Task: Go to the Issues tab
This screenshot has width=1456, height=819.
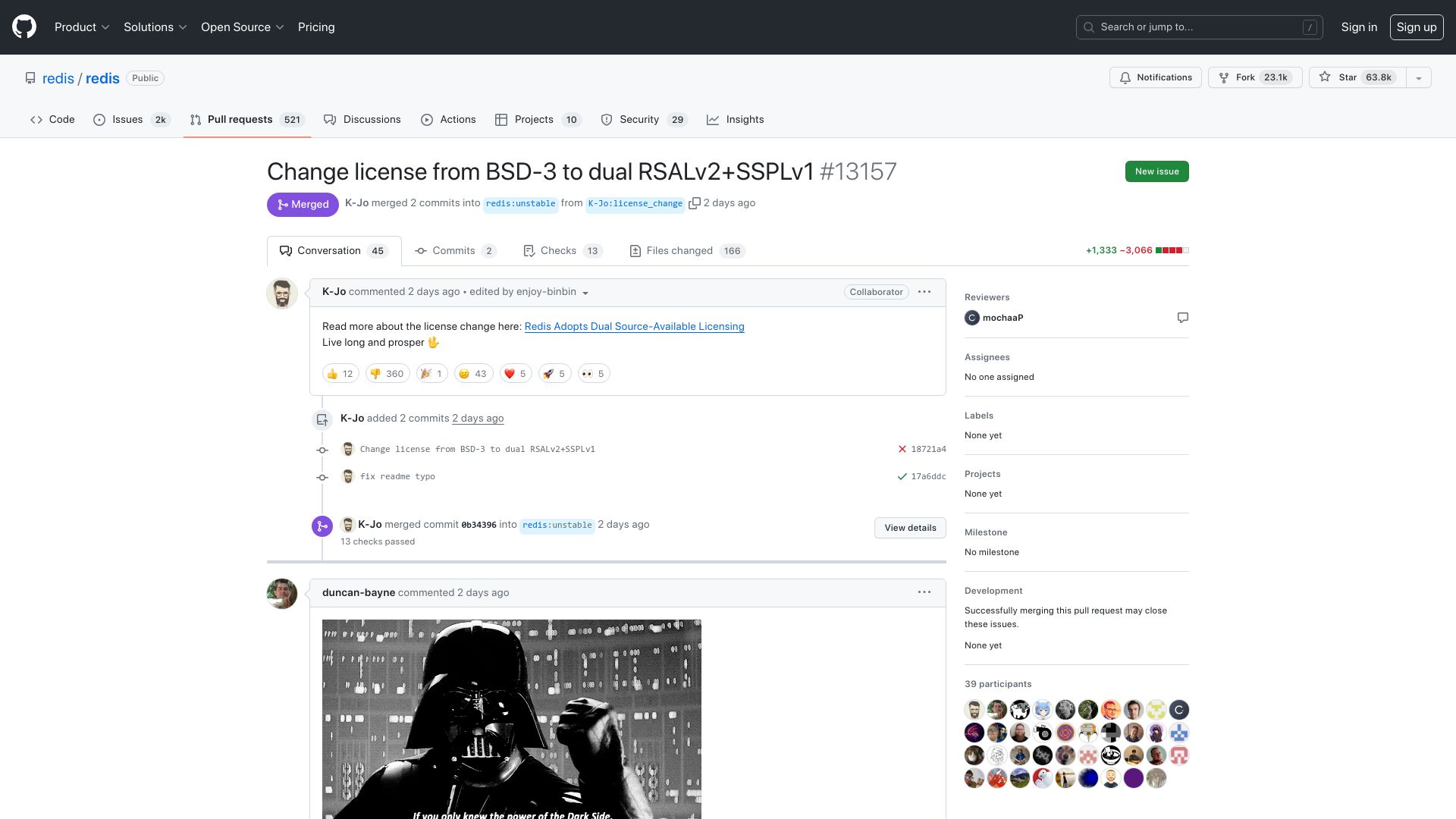Action: click(132, 120)
